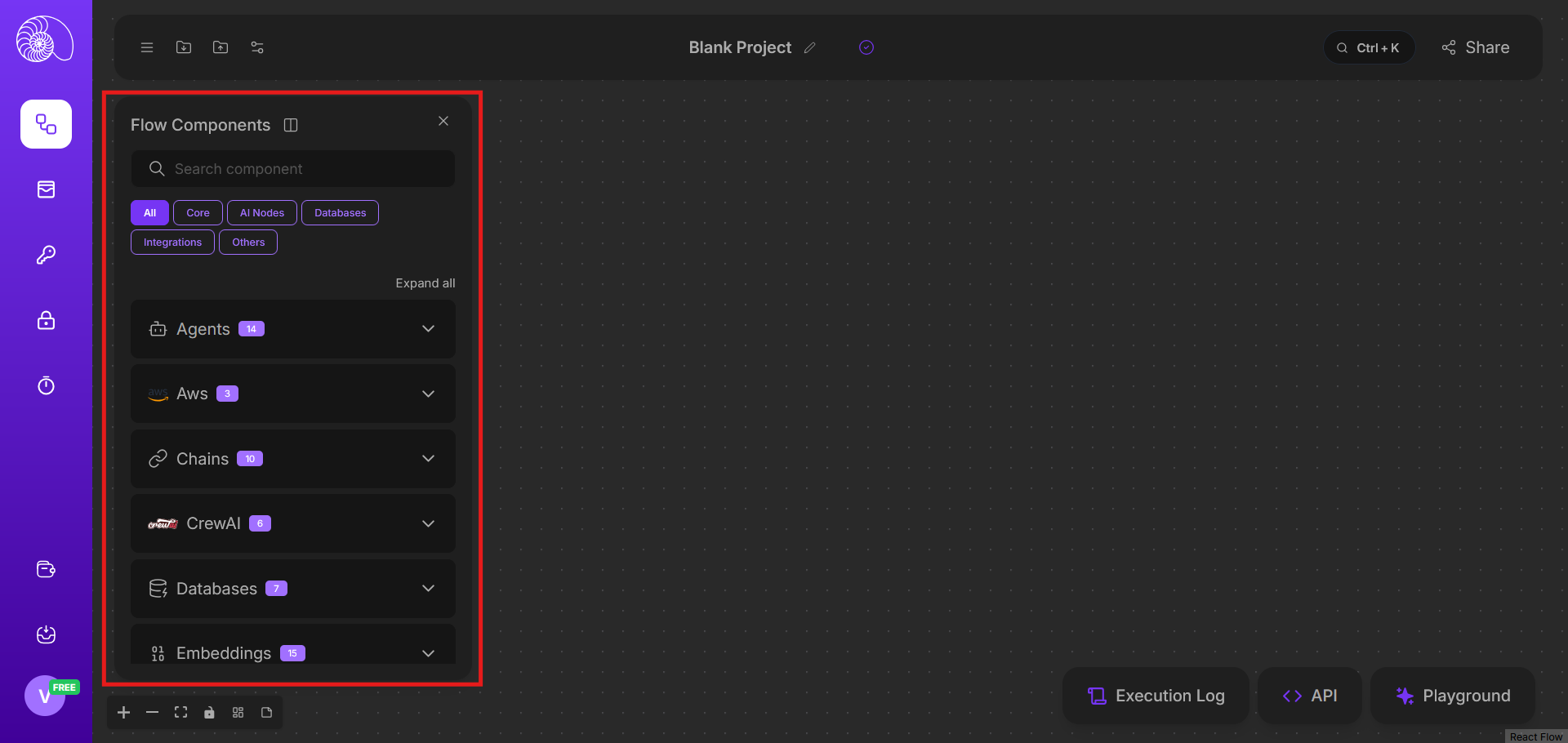1568x743 pixels.
Task: Toggle the Flow Components panel dock layout
Action: [x=291, y=125]
